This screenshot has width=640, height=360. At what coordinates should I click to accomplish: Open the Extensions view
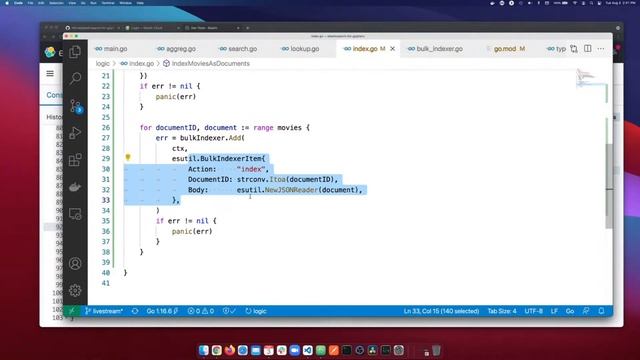click(x=75, y=160)
